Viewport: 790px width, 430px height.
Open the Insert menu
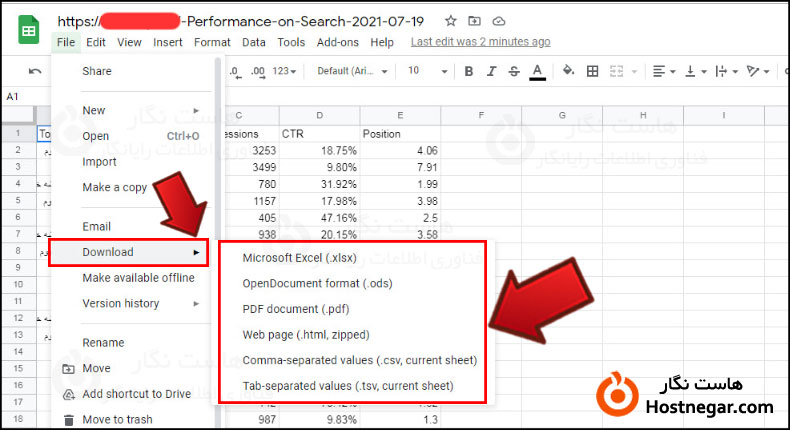[x=168, y=42]
